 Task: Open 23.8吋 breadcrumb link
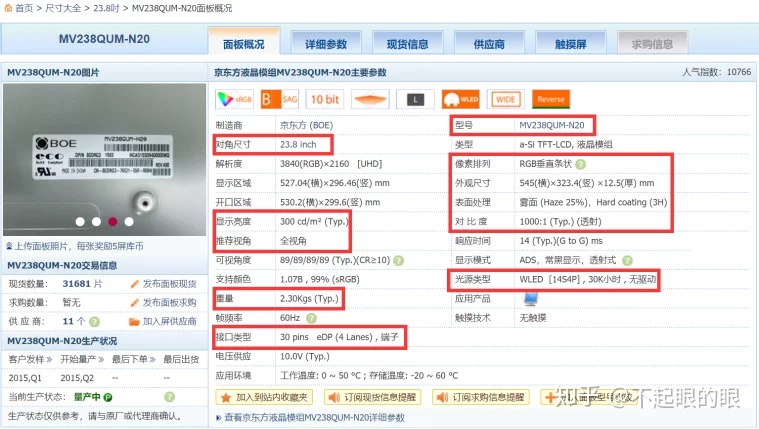(106, 8)
